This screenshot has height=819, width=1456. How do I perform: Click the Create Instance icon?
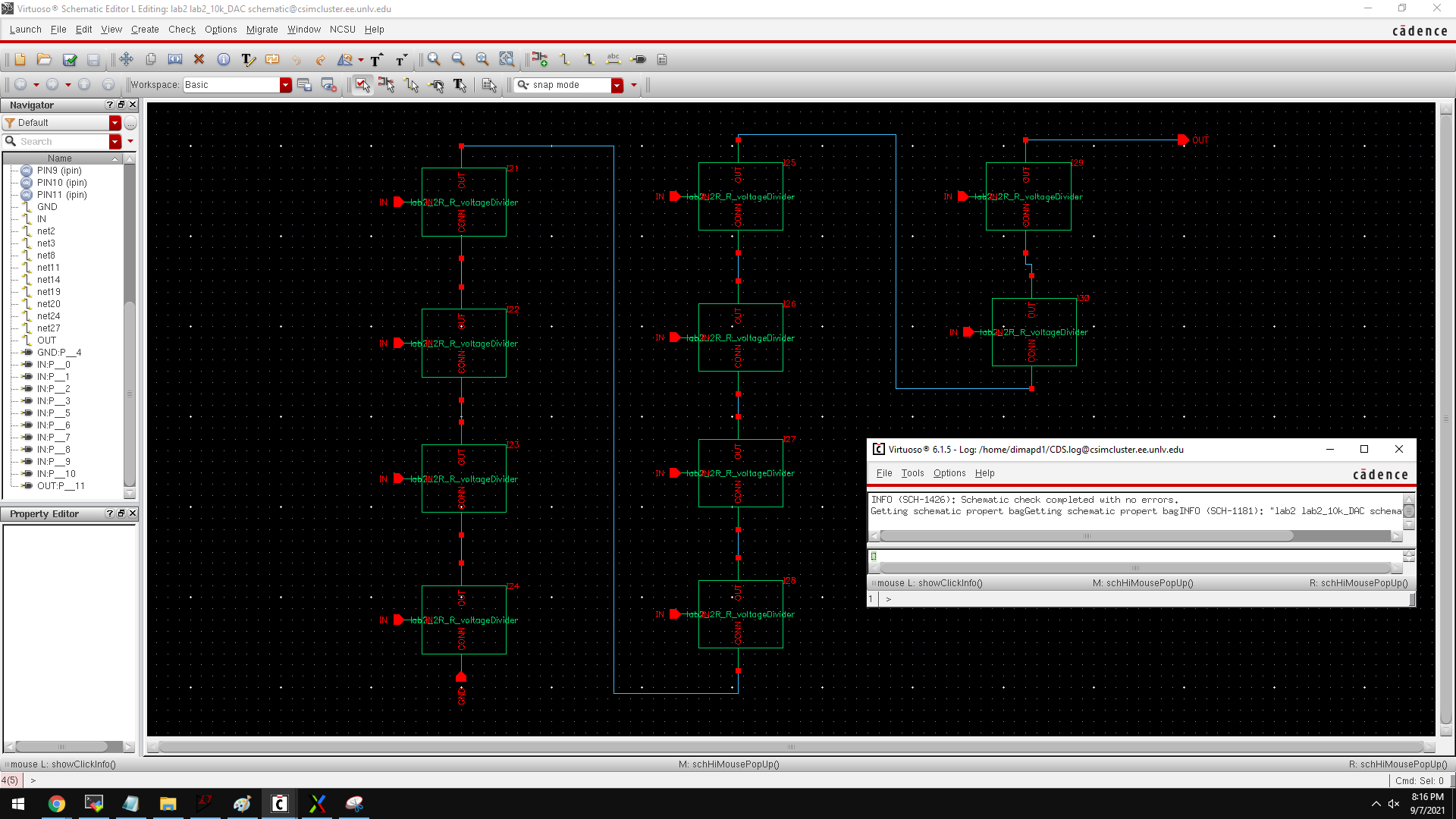click(x=539, y=59)
